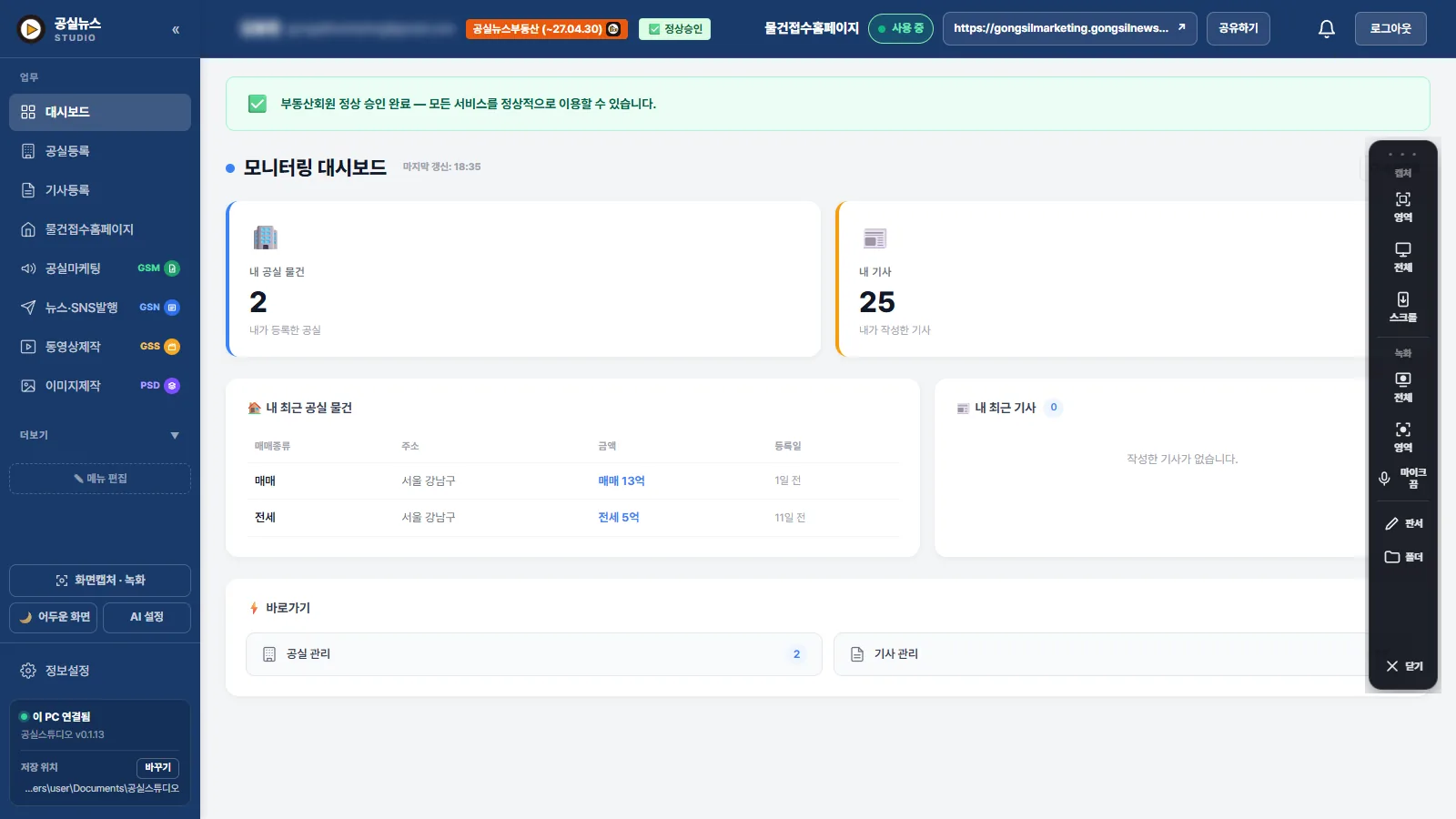Click the PSD badge next to 이미지제작
Viewport: 1456px width, 819px height.
click(159, 386)
